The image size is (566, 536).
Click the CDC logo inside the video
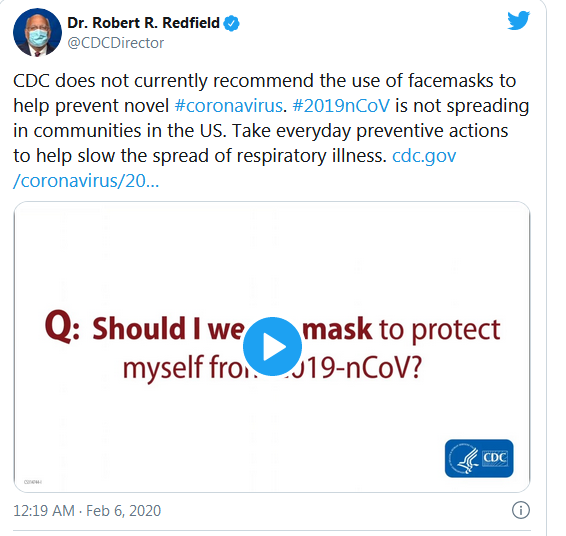click(479, 458)
